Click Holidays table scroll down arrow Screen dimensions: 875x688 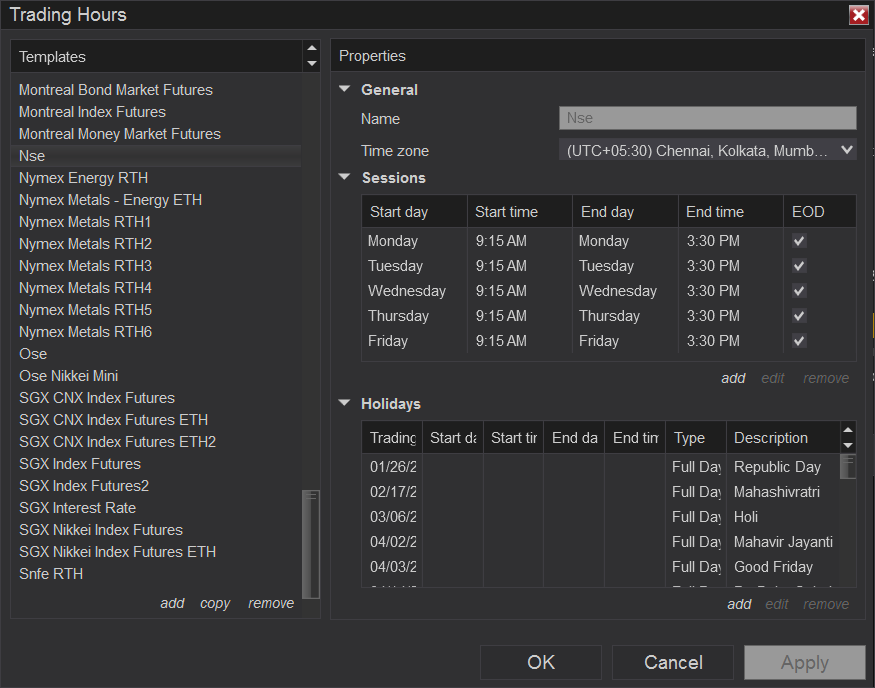coord(848,445)
